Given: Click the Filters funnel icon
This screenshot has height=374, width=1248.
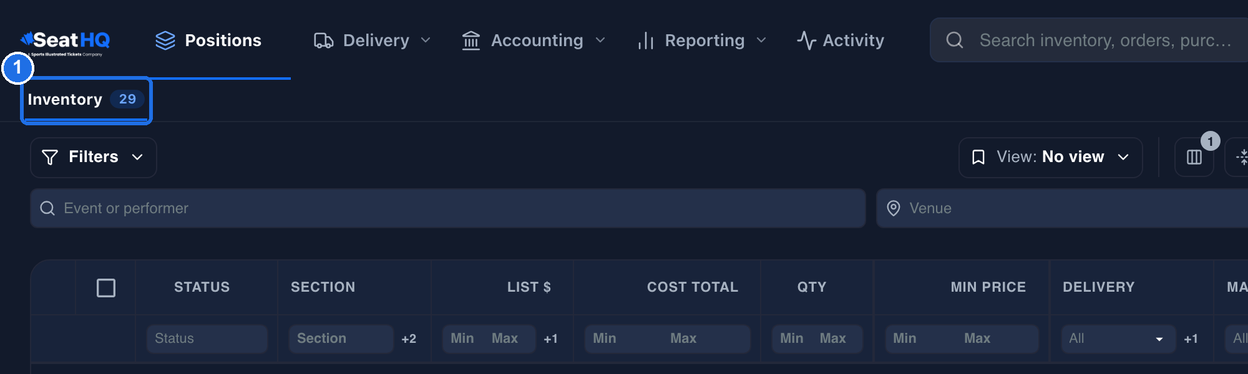Looking at the screenshot, I should coord(50,158).
